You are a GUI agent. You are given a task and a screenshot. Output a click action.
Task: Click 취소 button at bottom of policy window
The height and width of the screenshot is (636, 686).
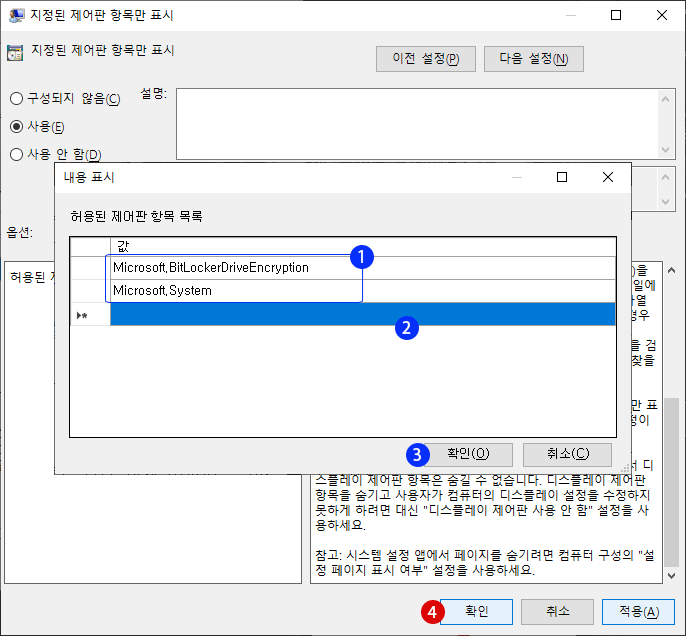click(557, 611)
